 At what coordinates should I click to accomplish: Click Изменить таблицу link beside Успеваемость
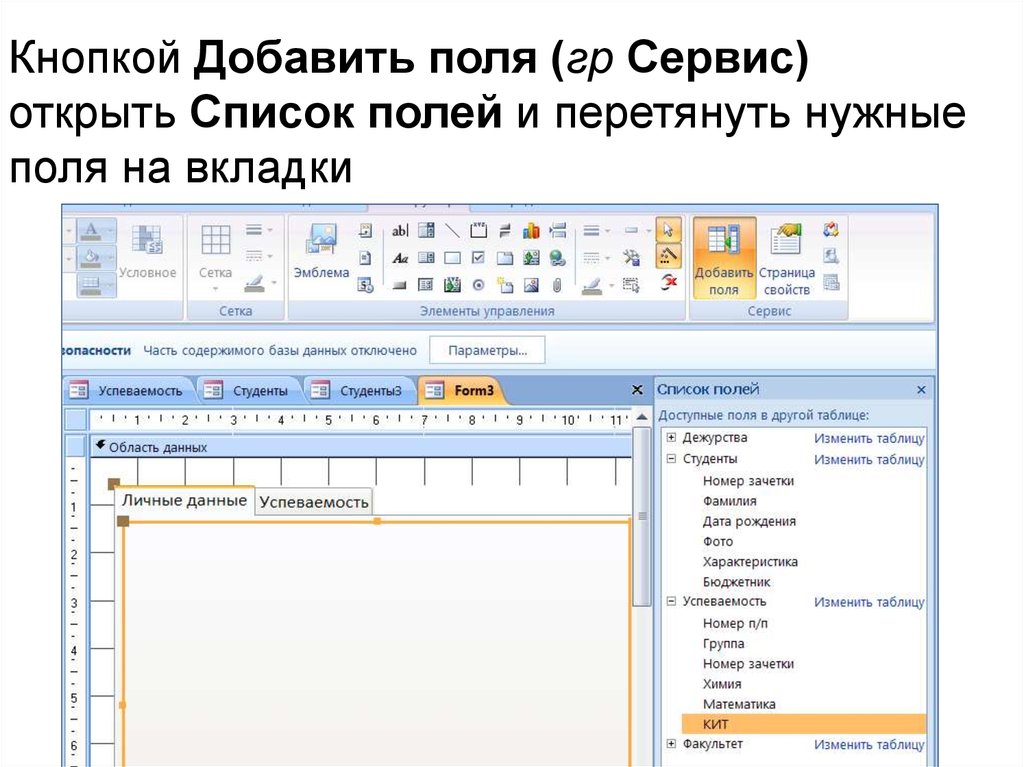(x=869, y=602)
